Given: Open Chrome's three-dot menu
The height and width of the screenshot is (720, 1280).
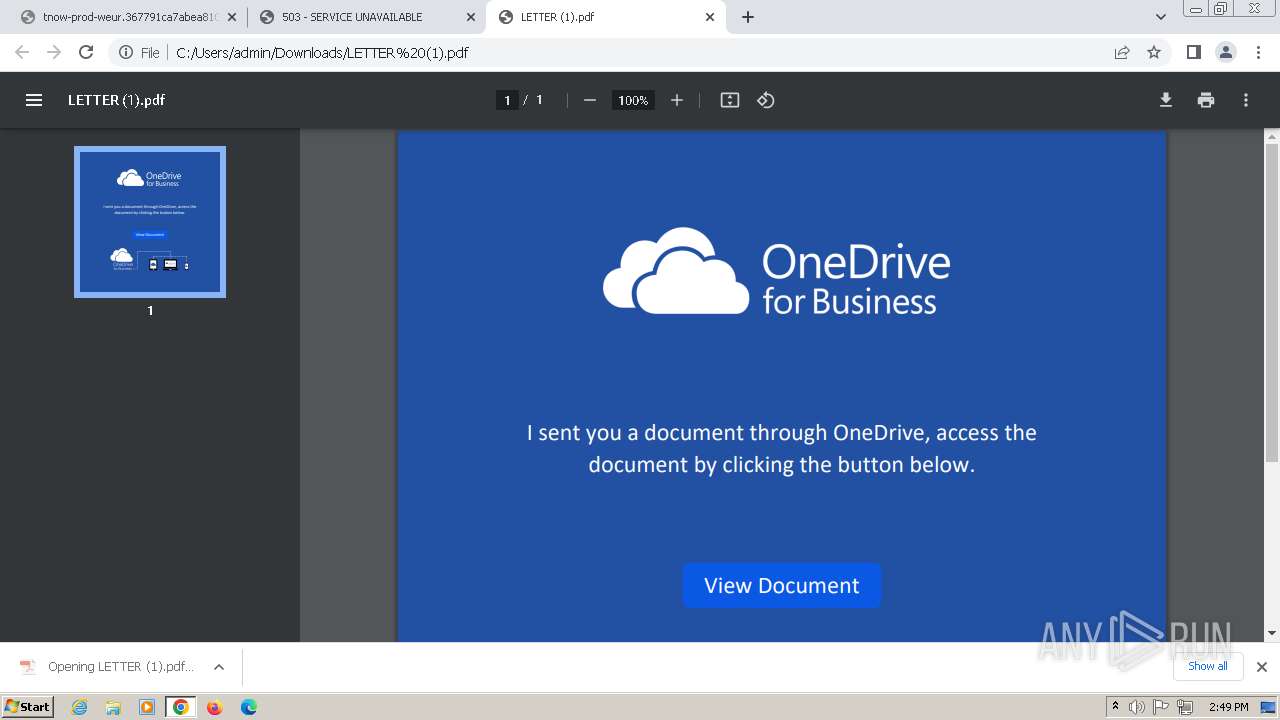Looking at the screenshot, I should point(1257,52).
